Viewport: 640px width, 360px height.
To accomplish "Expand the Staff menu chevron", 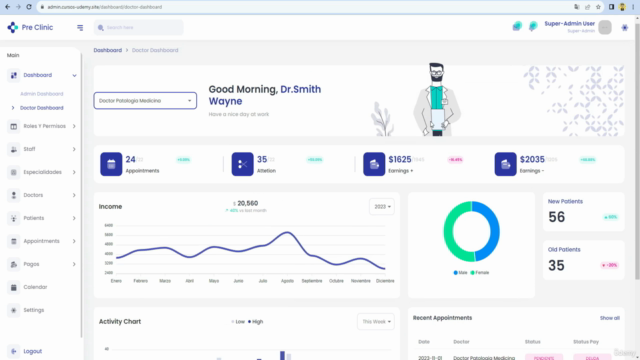I will (x=74, y=149).
